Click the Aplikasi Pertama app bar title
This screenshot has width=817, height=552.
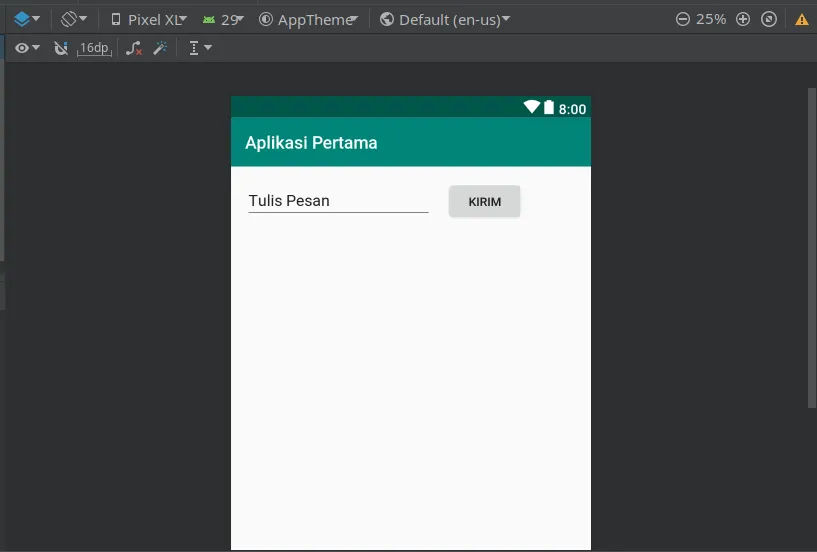click(311, 142)
